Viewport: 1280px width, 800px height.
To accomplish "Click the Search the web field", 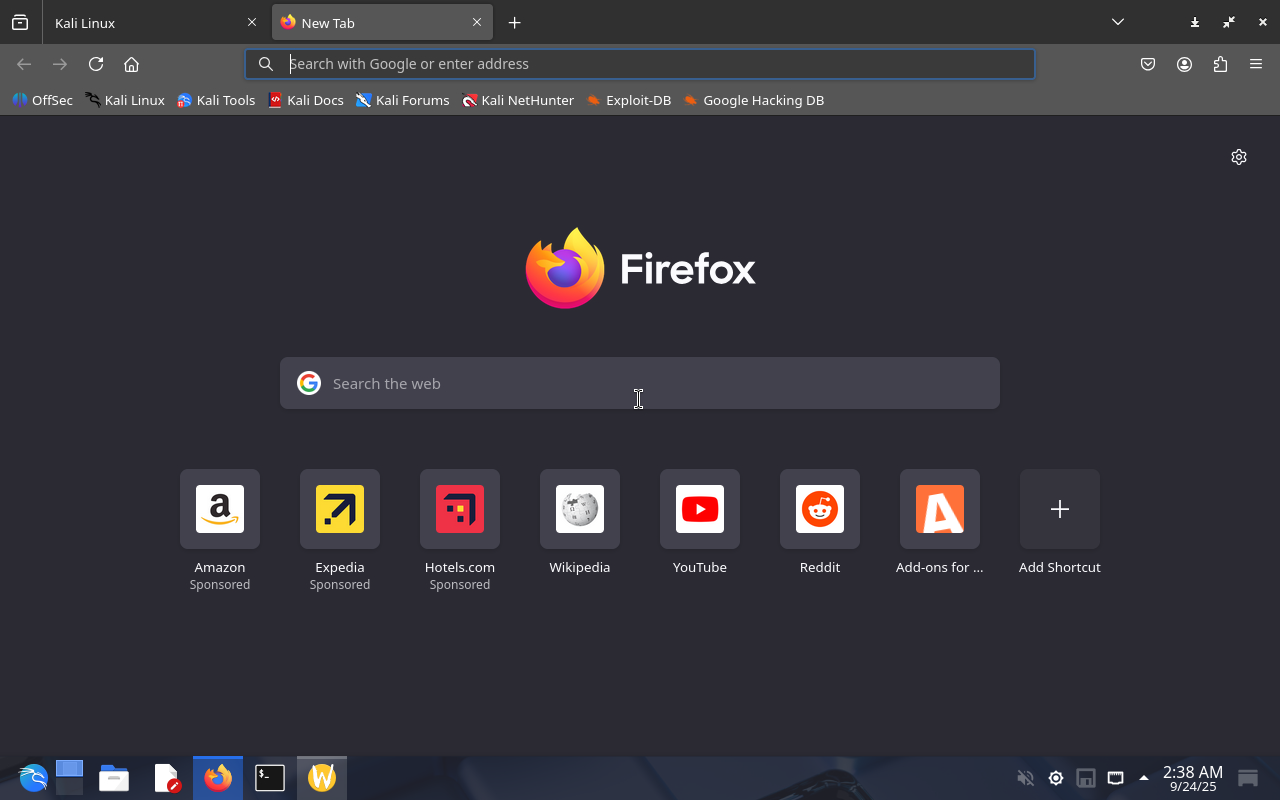I will pos(640,383).
